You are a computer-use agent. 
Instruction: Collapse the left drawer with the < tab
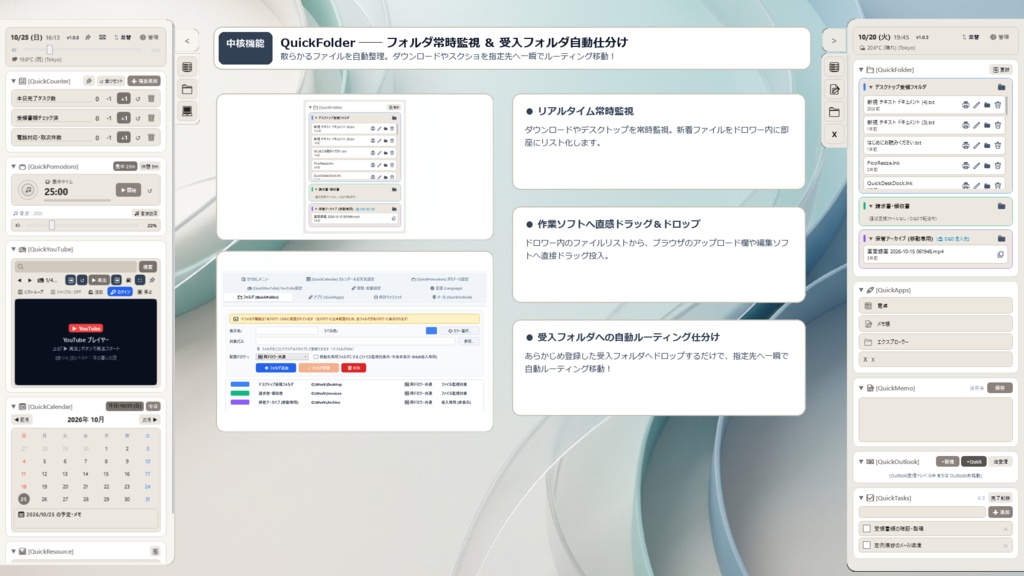pos(187,41)
